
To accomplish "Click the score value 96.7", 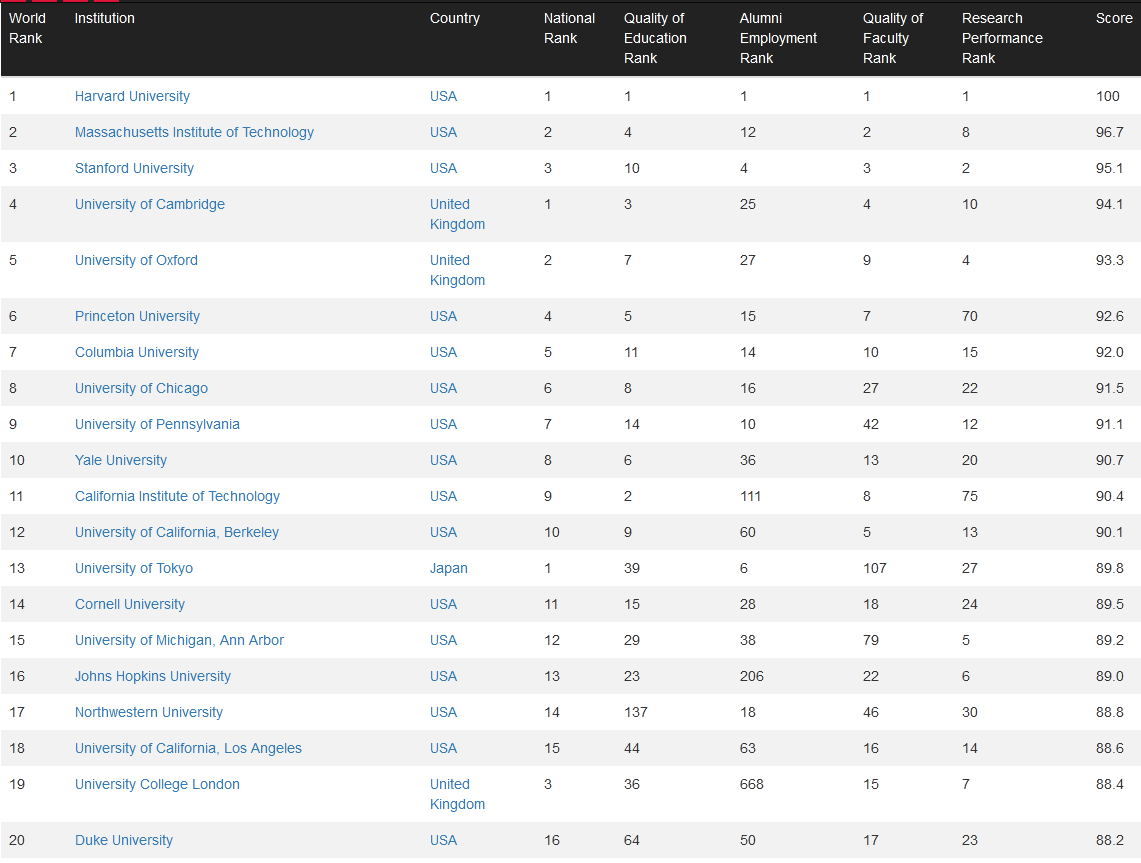I will [x=1110, y=132].
